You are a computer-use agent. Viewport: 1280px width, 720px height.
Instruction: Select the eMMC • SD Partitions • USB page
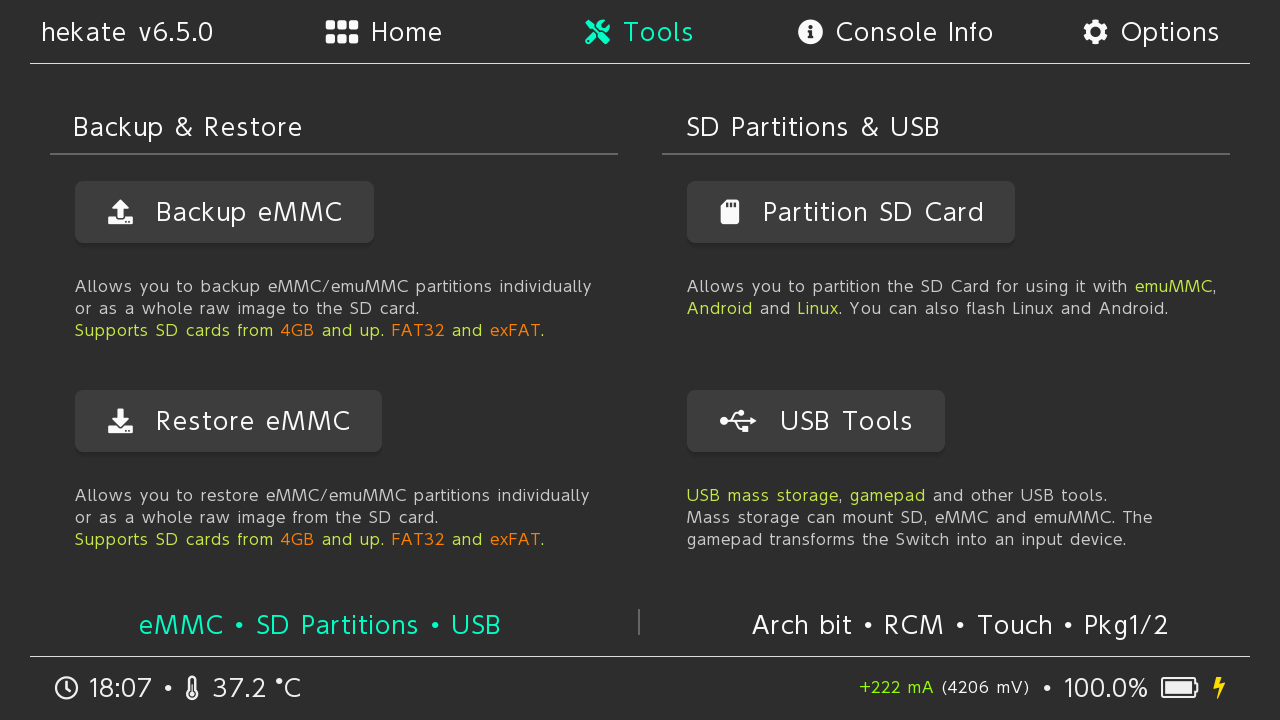pos(320,625)
